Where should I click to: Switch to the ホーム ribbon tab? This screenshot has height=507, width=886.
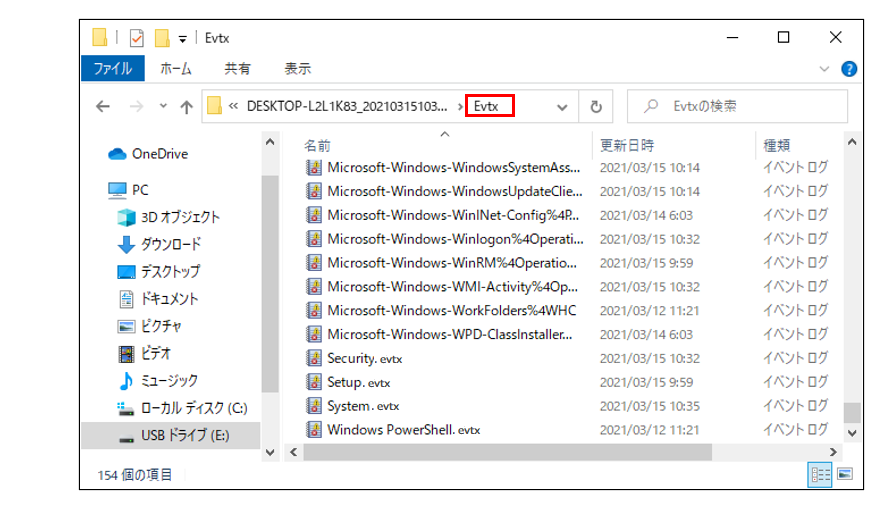point(176,68)
